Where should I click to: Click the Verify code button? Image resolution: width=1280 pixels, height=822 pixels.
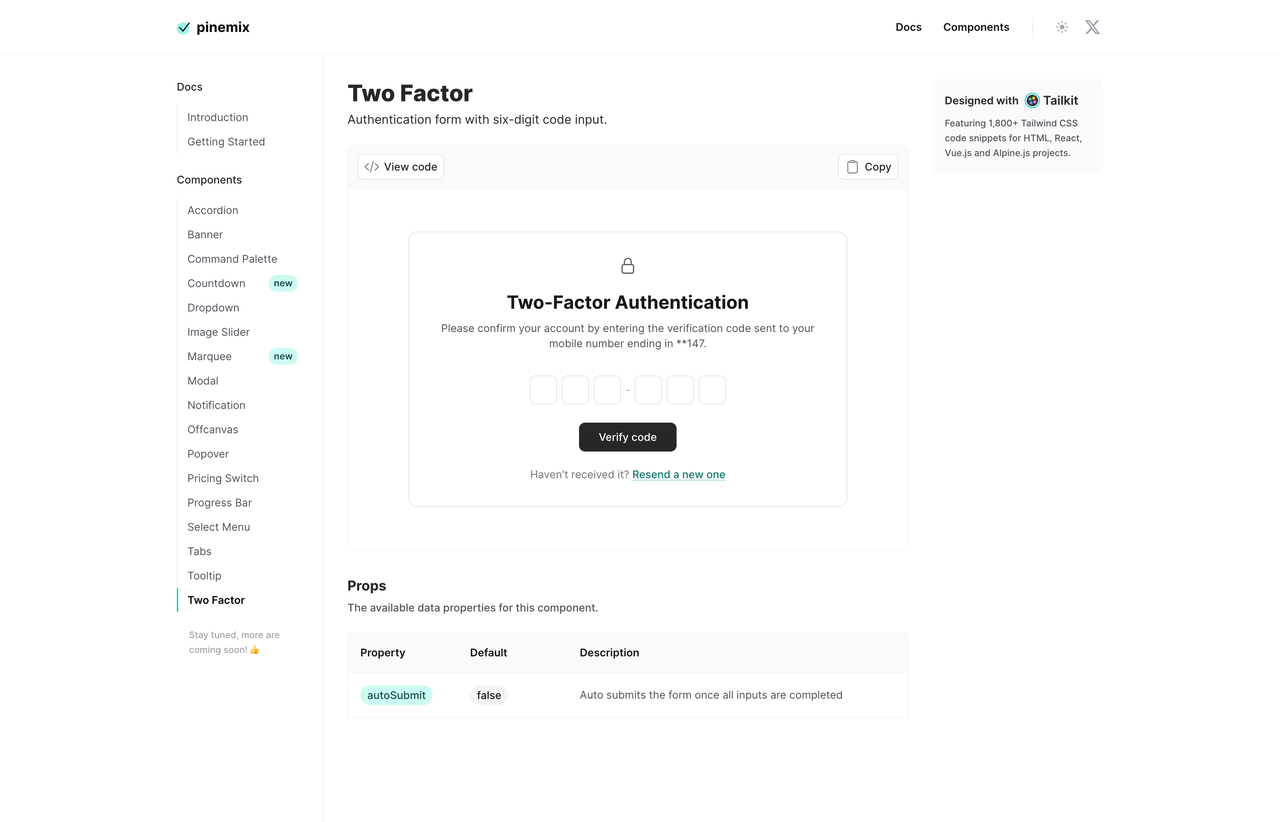pos(628,437)
